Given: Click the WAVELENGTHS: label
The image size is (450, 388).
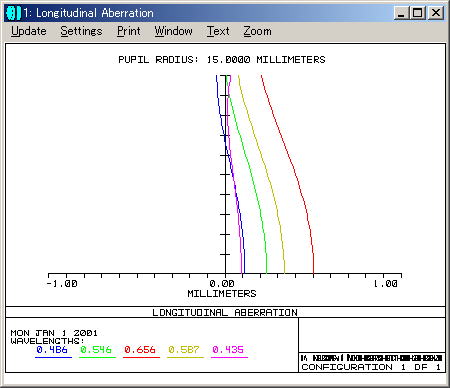Looking at the screenshot, I should coord(47,341).
